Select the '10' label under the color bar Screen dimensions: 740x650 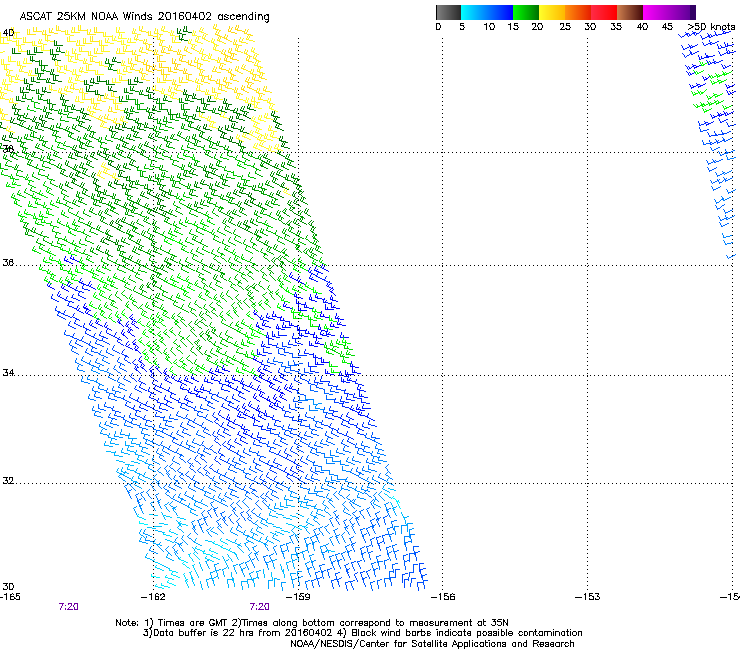click(x=489, y=27)
